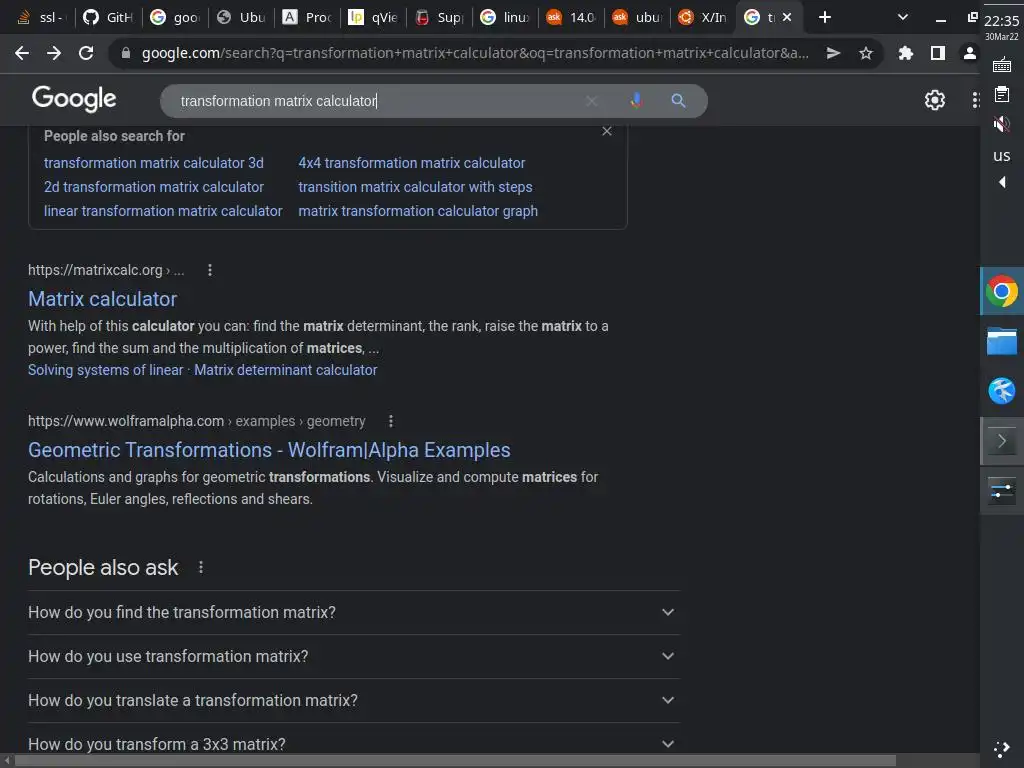The height and width of the screenshot is (768, 1024).
Task: Open the file manager folder icon in dock
Action: point(1002,341)
